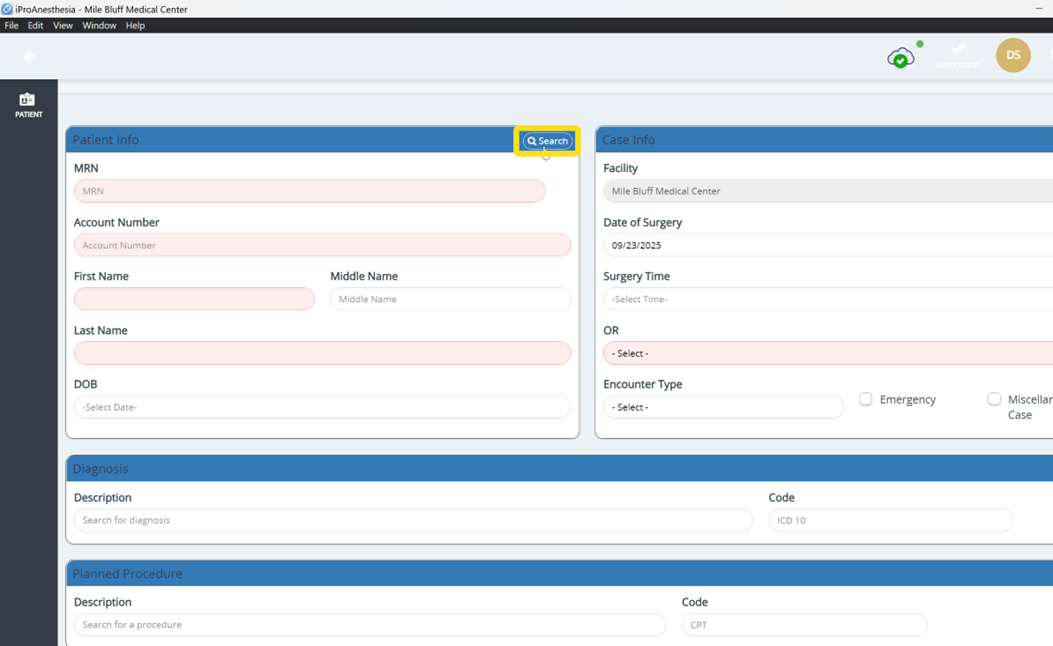Open the Window menu
The width and height of the screenshot is (1053, 646).
(99, 26)
